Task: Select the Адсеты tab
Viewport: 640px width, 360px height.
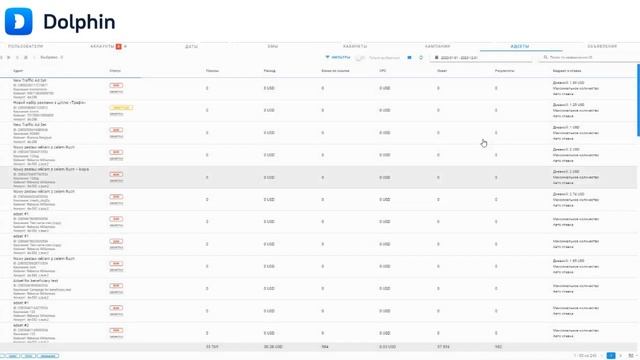Action: (x=520, y=47)
